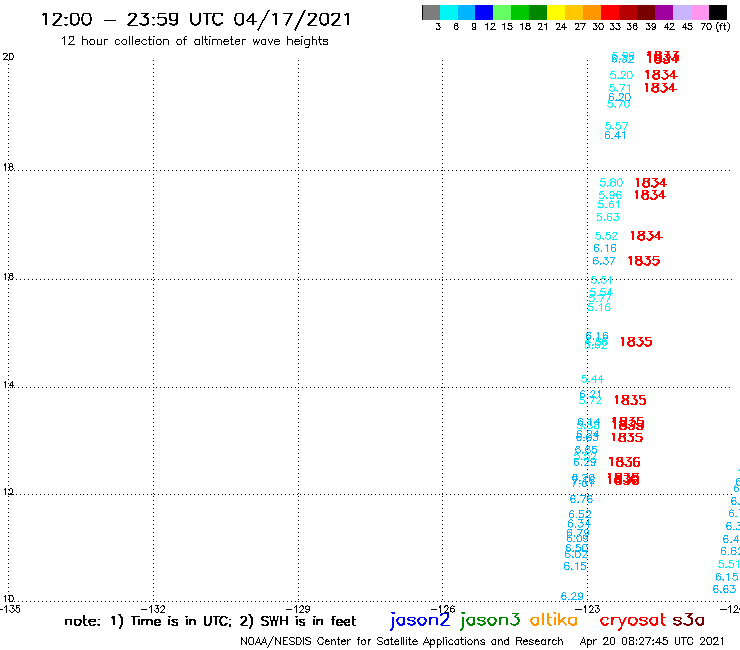Click the 'jason2' satellite label
Viewport: 740px width, 650px height.
pyautogui.click(x=420, y=621)
